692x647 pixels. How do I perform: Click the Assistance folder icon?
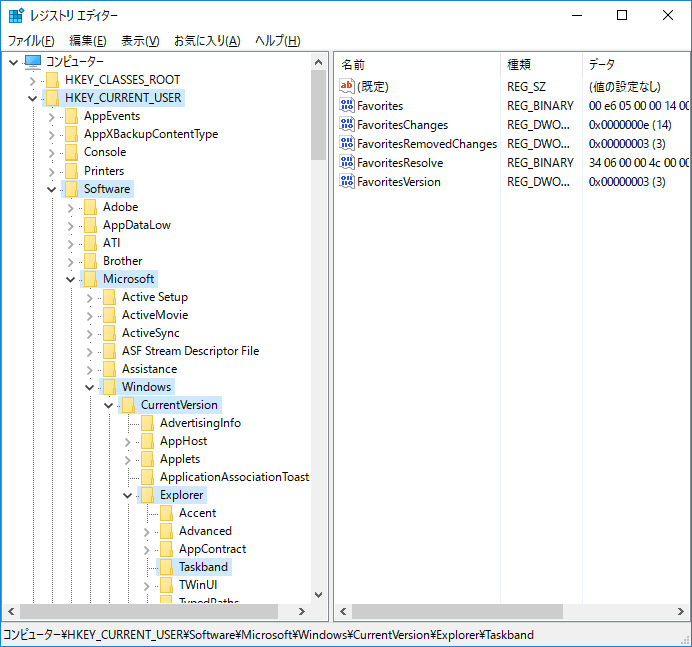coord(109,369)
